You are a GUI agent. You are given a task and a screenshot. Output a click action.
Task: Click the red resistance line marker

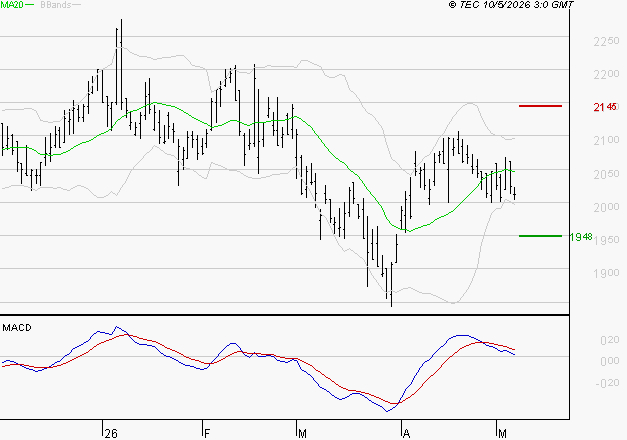pos(540,106)
